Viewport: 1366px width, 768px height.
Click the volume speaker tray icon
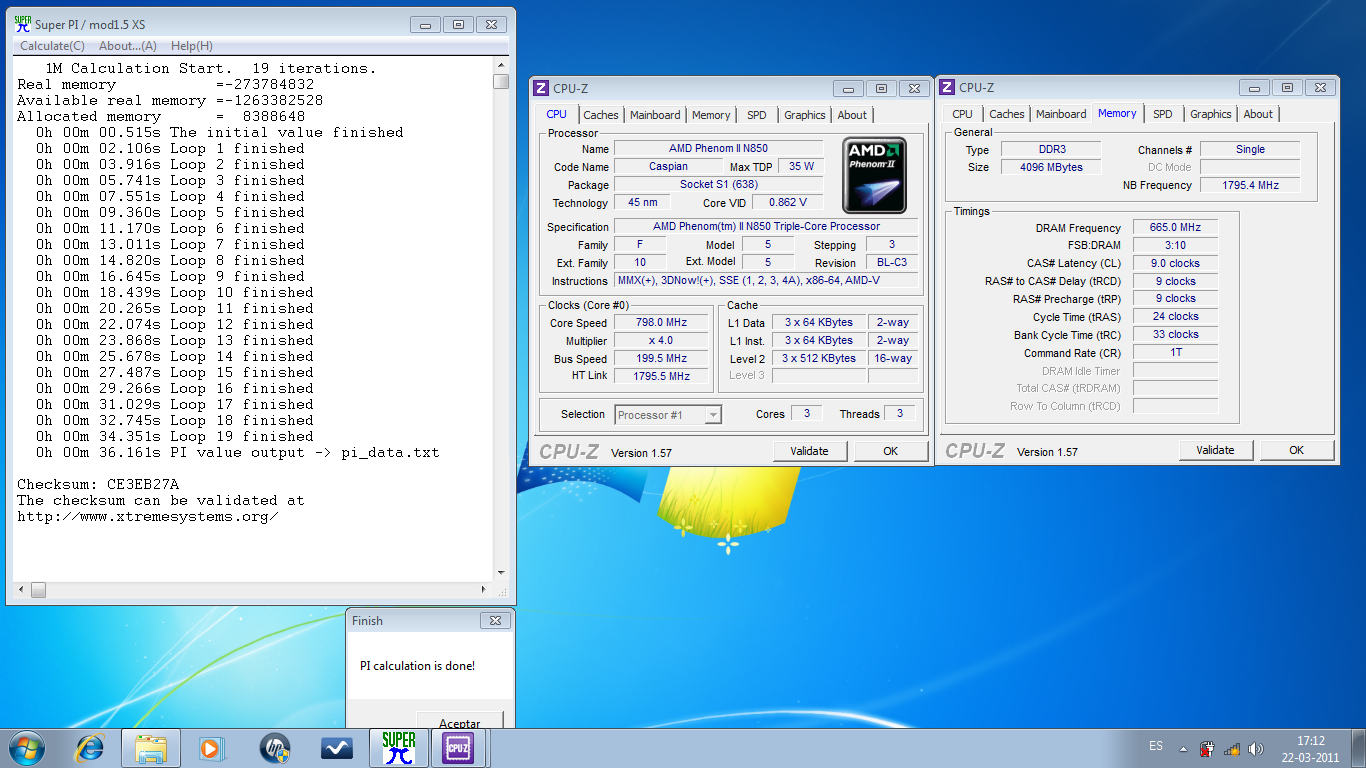(x=1256, y=748)
